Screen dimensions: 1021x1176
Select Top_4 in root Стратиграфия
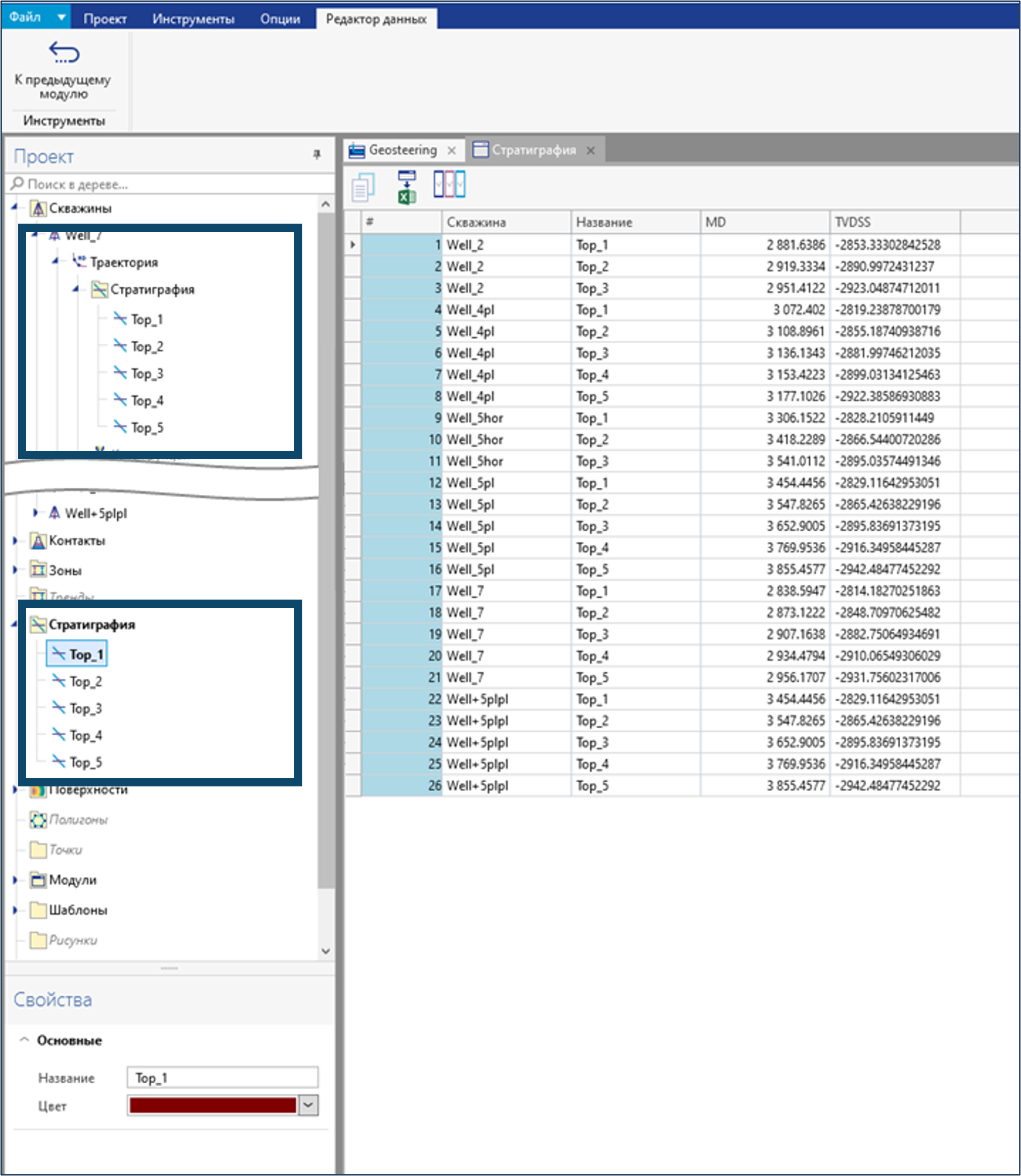pos(86,735)
